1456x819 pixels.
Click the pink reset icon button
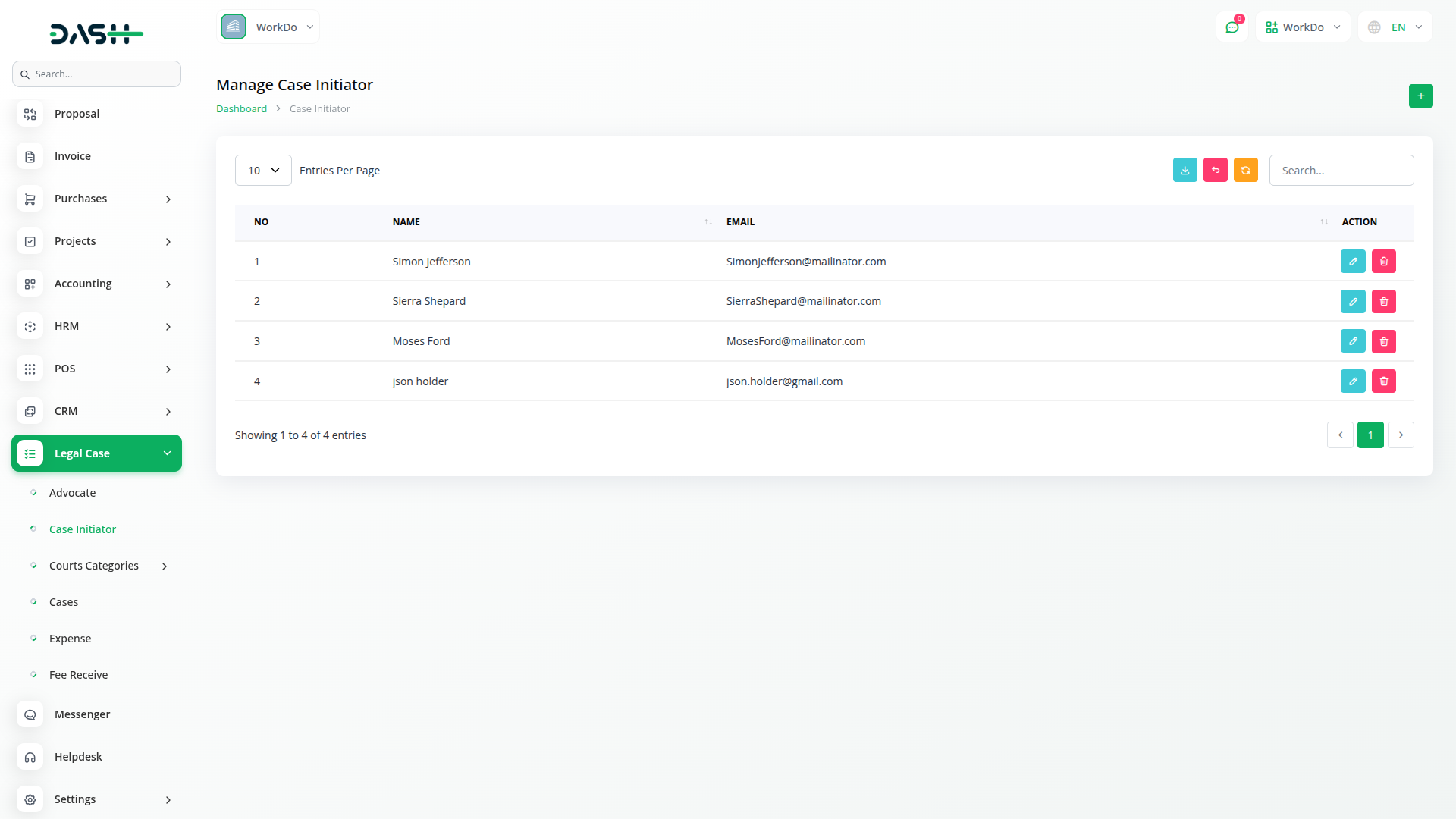coord(1216,170)
